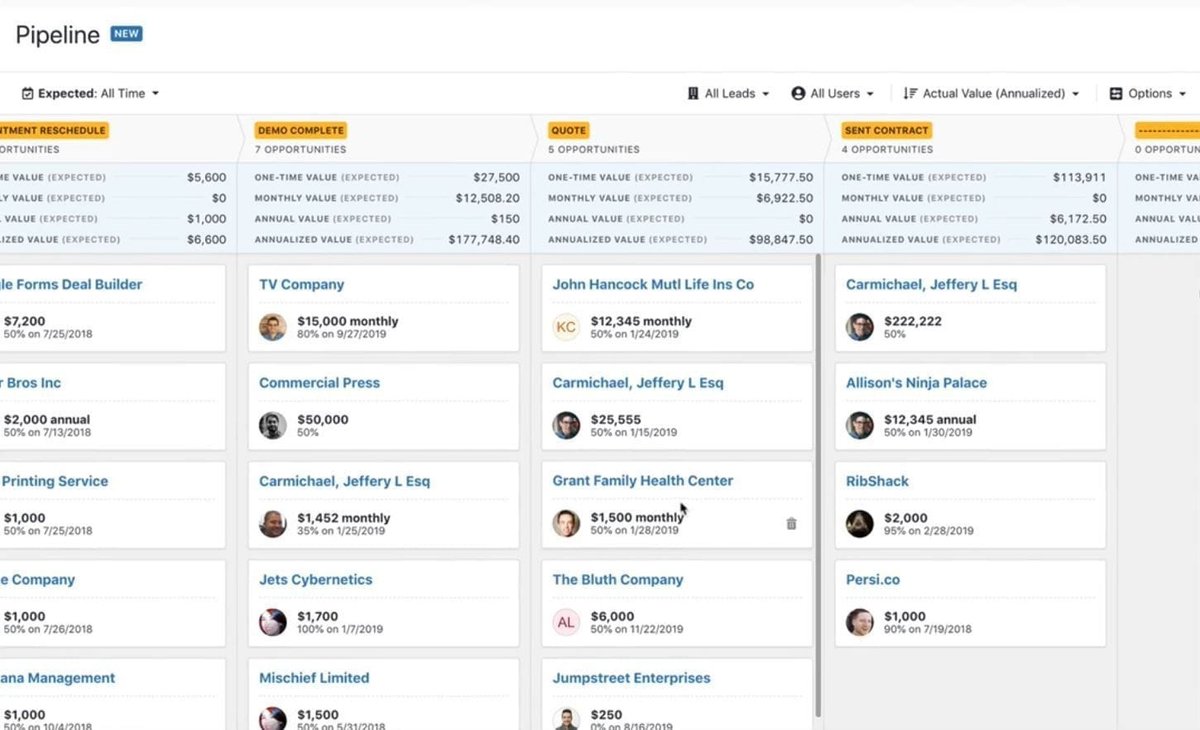Viewport: 1200px width, 730px height.
Task: Click the AL avatar on The Bluth Company card
Action: click(566, 622)
